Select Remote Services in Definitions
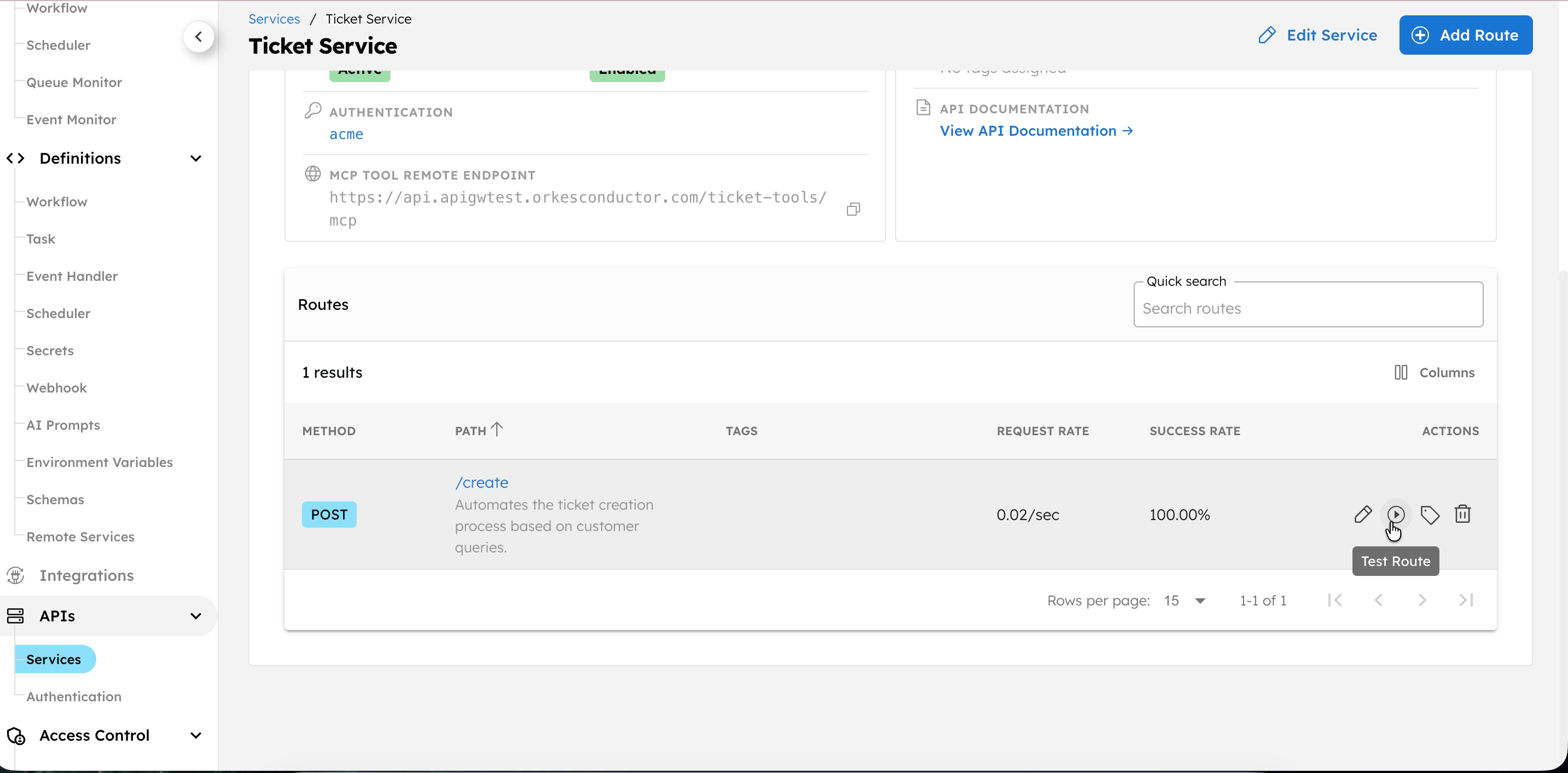Image resolution: width=1568 pixels, height=773 pixels. click(80, 537)
